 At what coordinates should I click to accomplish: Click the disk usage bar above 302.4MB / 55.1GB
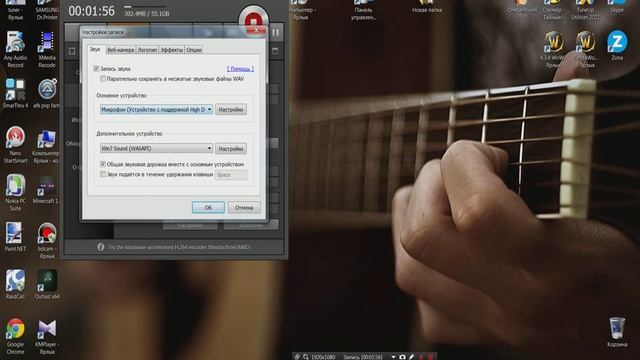[x=146, y=7]
